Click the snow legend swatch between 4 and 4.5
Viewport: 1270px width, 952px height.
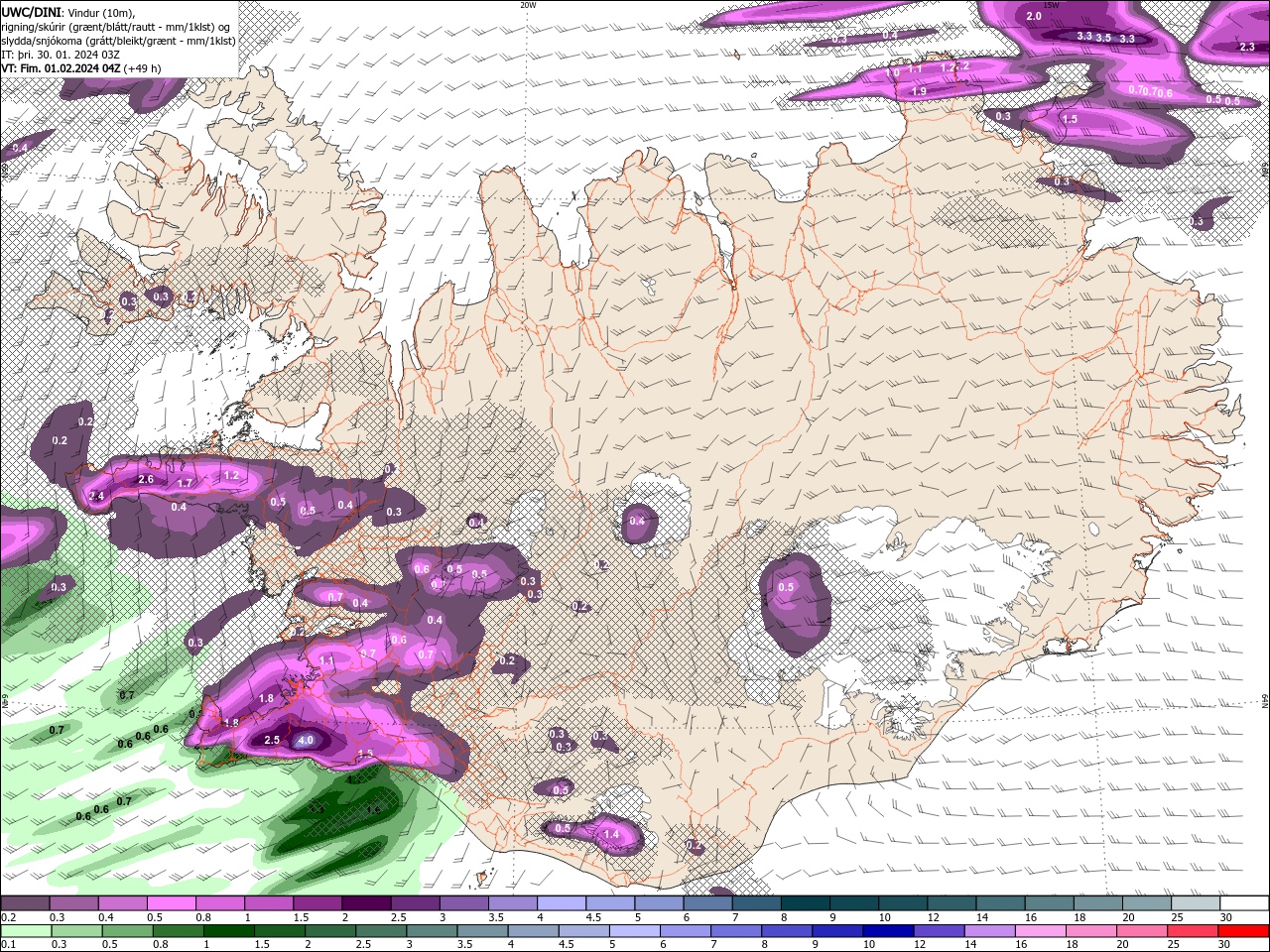(x=562, y=903)
